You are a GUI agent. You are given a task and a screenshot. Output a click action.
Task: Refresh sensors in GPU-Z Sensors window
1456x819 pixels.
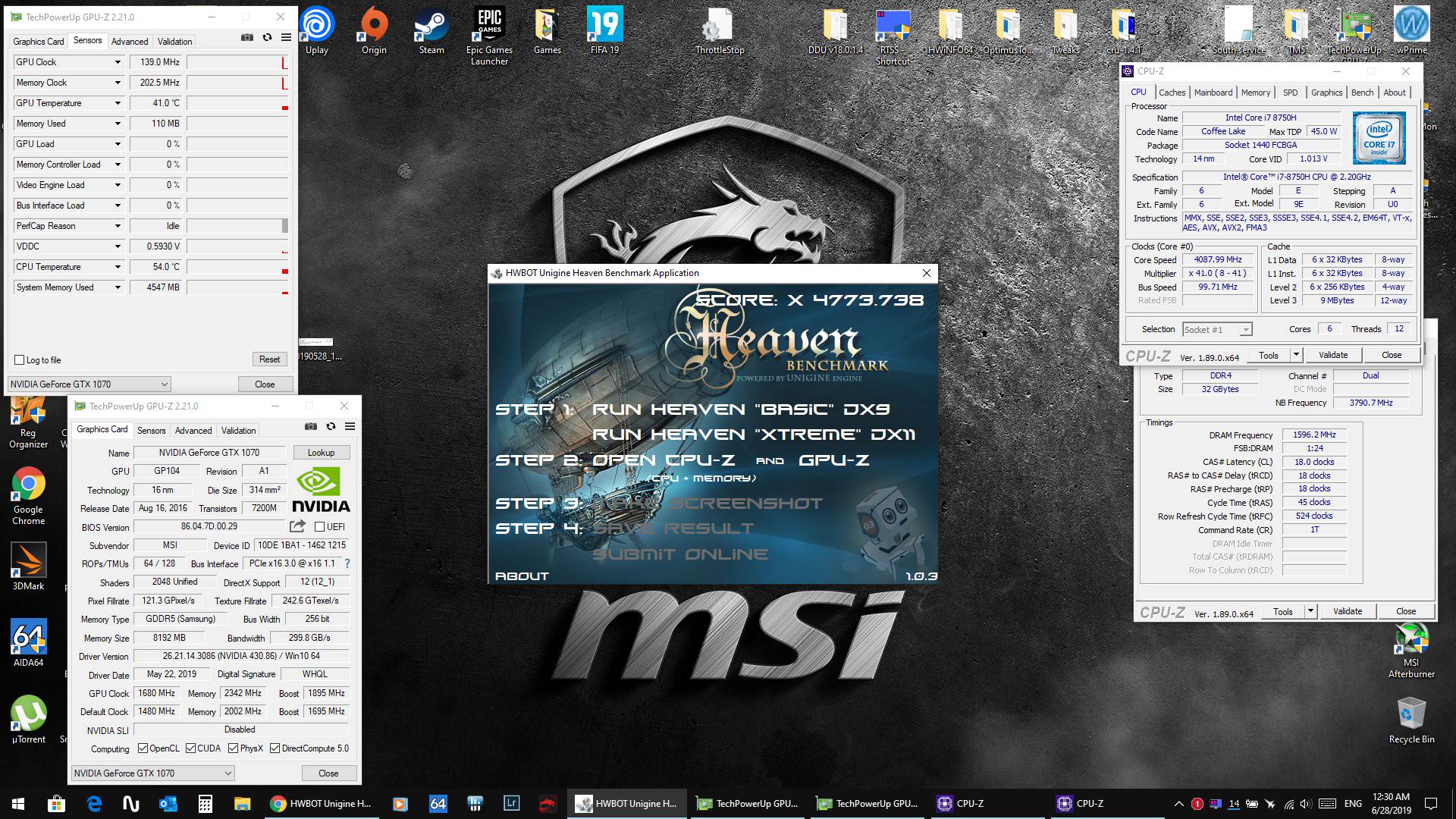point(267,37)
